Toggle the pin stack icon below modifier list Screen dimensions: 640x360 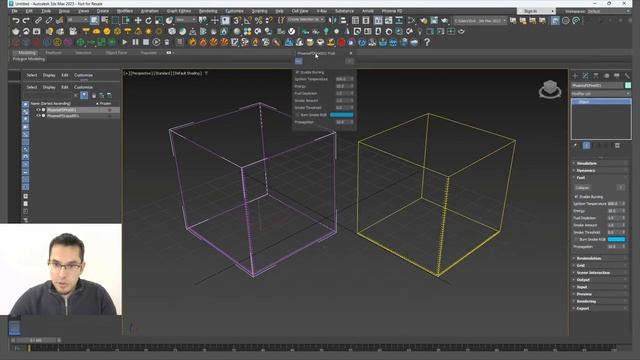(x=576, y=146)
